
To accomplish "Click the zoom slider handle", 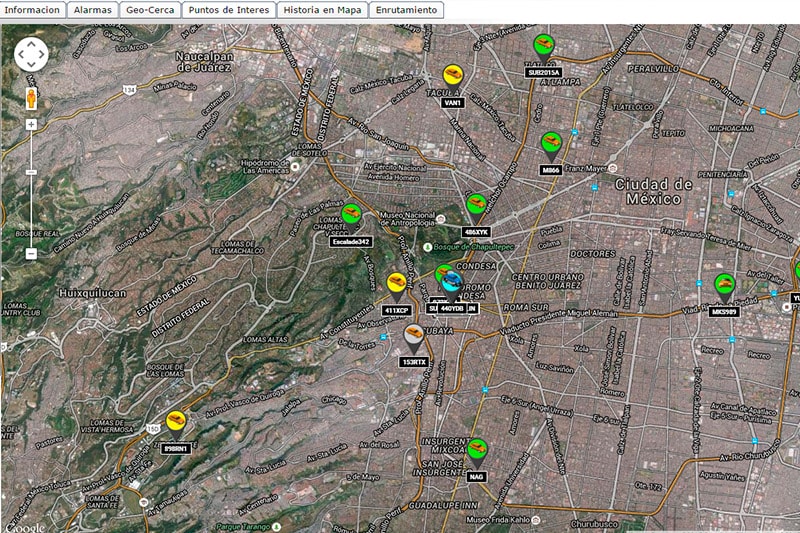I will pos(31,172).
